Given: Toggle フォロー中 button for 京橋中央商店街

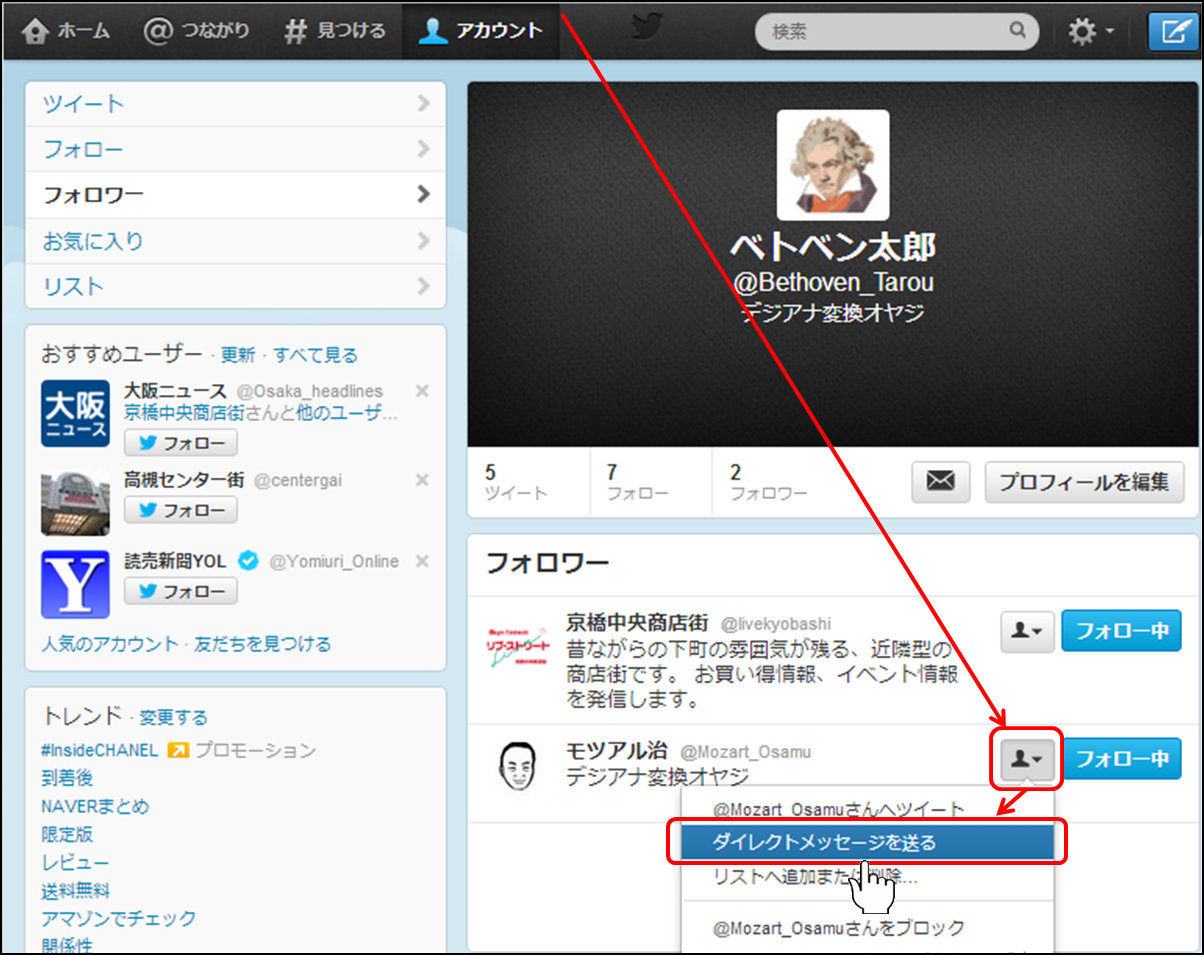Looking at the screenshot, I should point(1121,631).
